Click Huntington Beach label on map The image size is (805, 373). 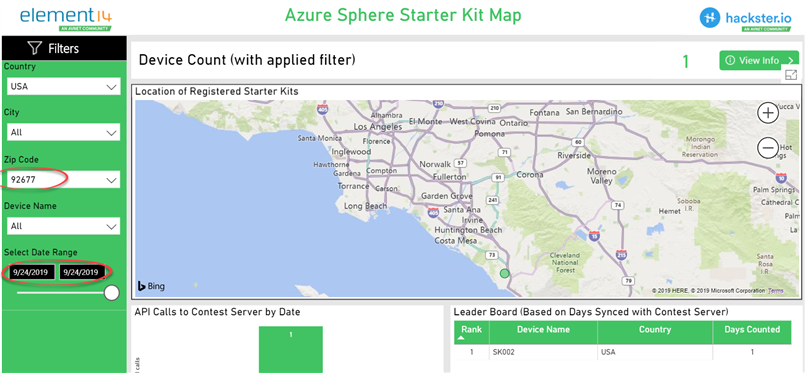[x=468, y=230]
